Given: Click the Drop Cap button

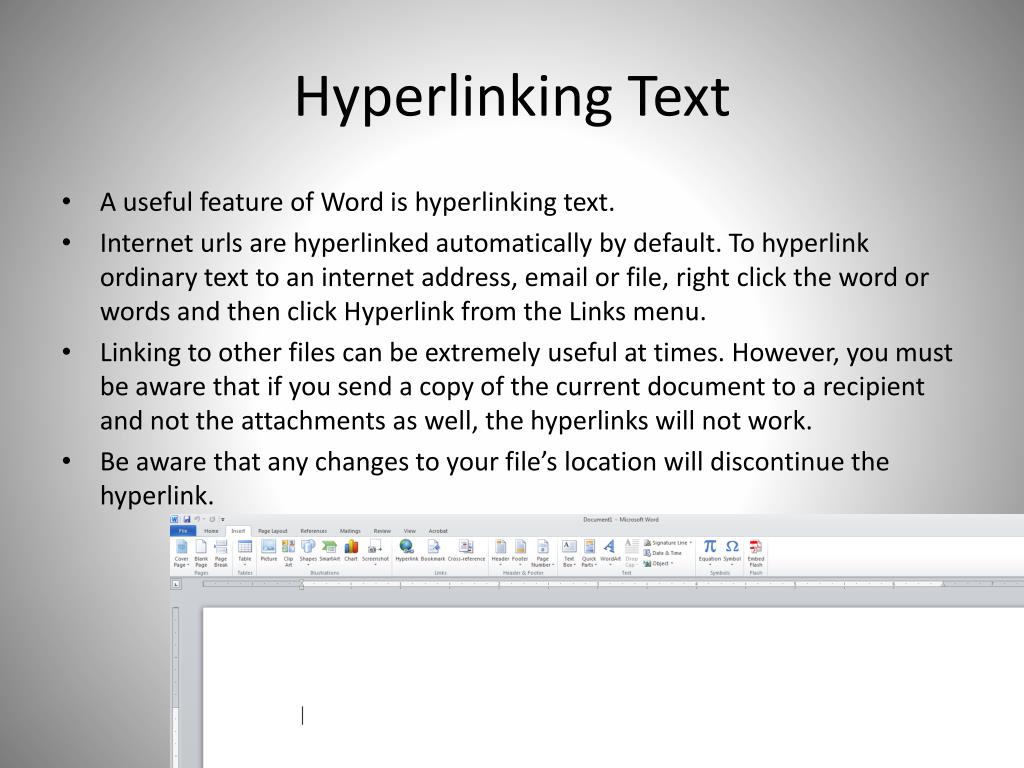Looking at the screenshot, I should 632,552.
